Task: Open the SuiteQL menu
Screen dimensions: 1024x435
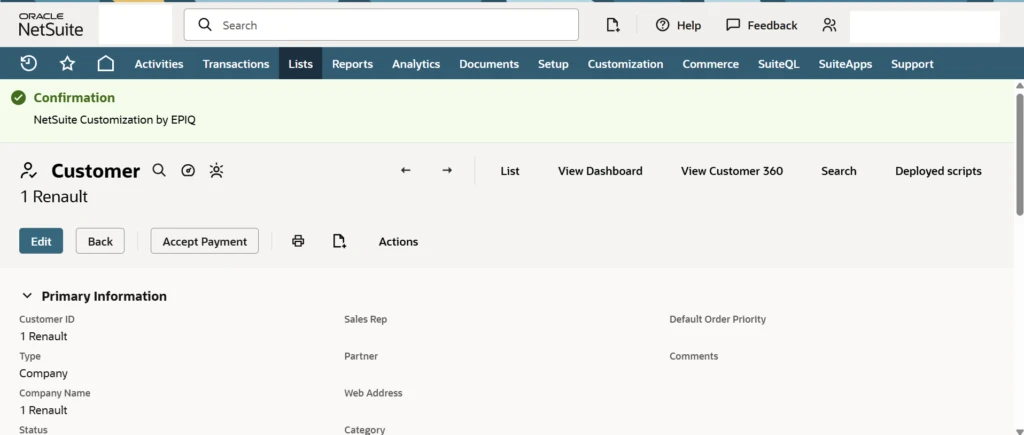Action: coord(778,64)
